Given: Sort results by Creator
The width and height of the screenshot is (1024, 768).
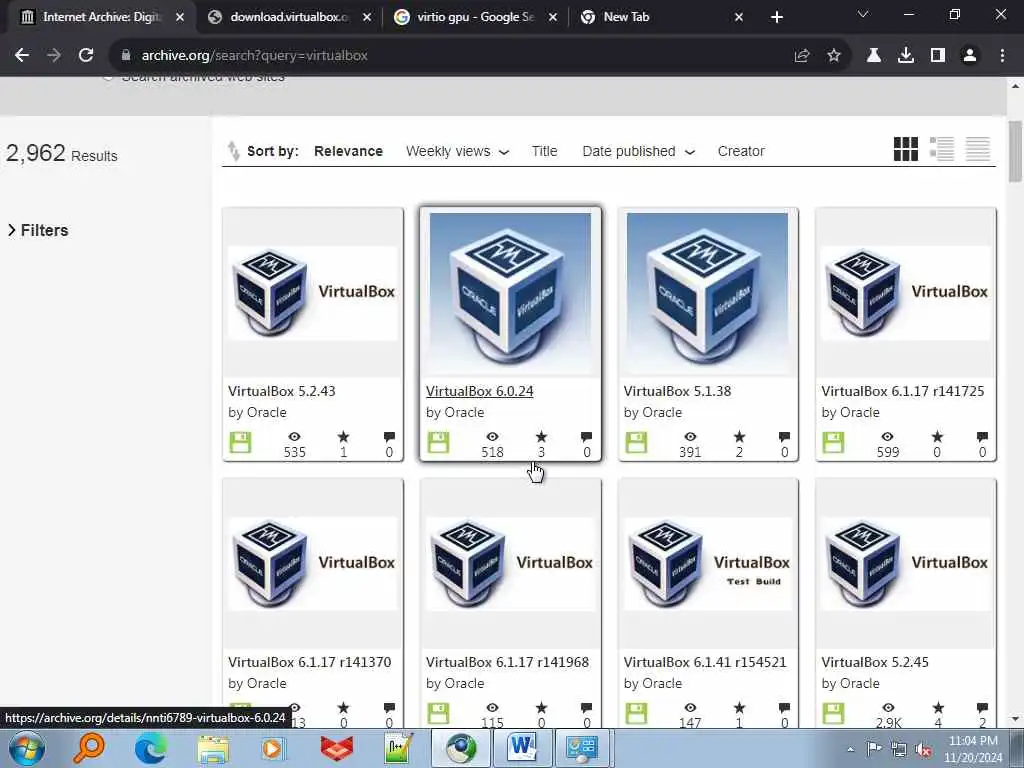Looking at the screenshot, I should point(741,151).
